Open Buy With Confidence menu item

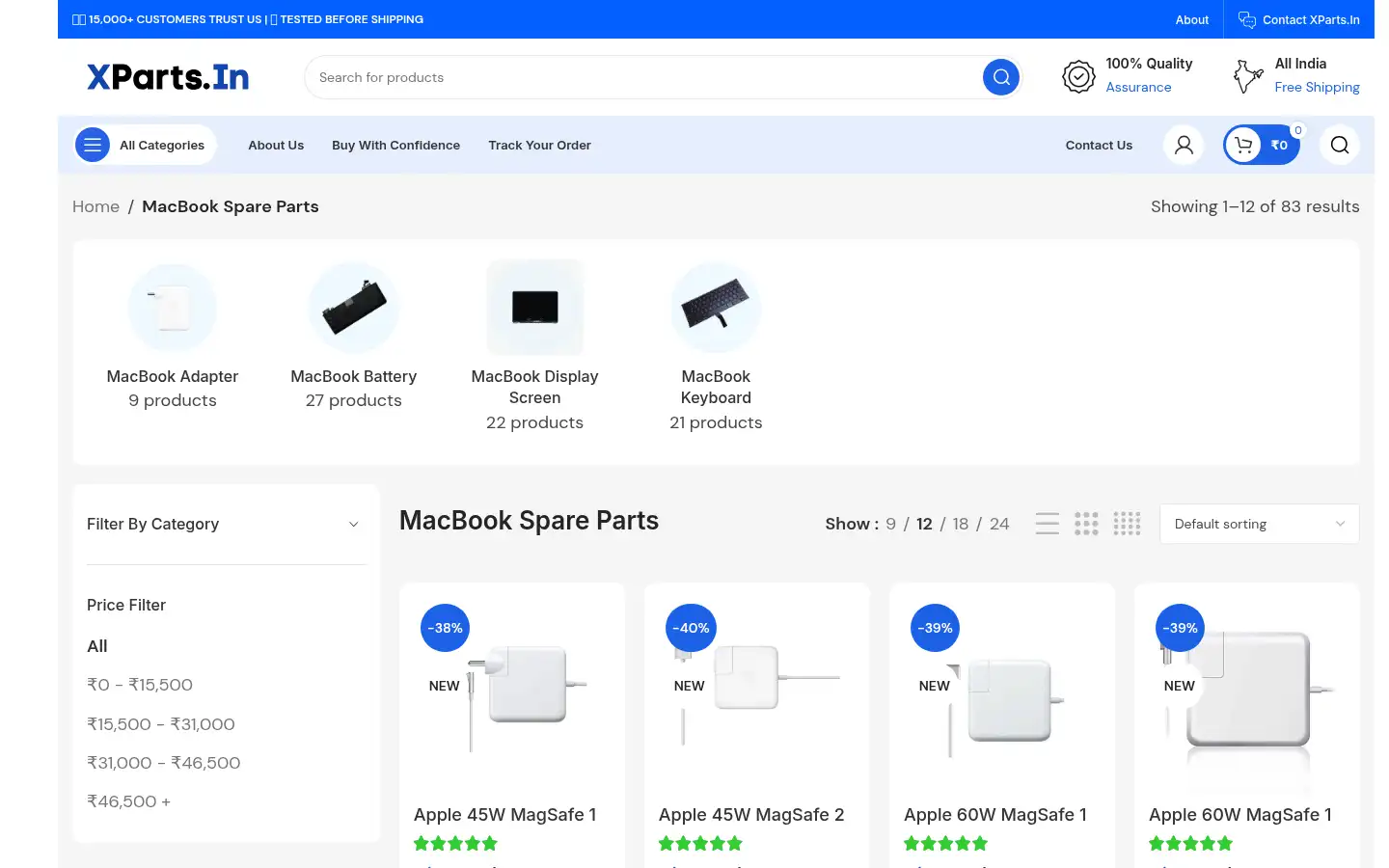395,145
